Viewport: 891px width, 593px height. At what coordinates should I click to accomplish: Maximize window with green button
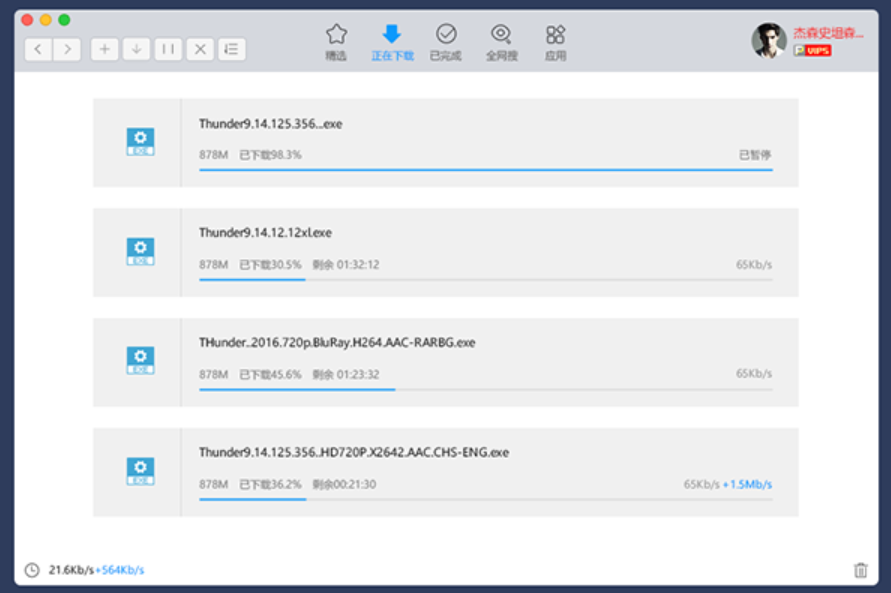(64, 20)
